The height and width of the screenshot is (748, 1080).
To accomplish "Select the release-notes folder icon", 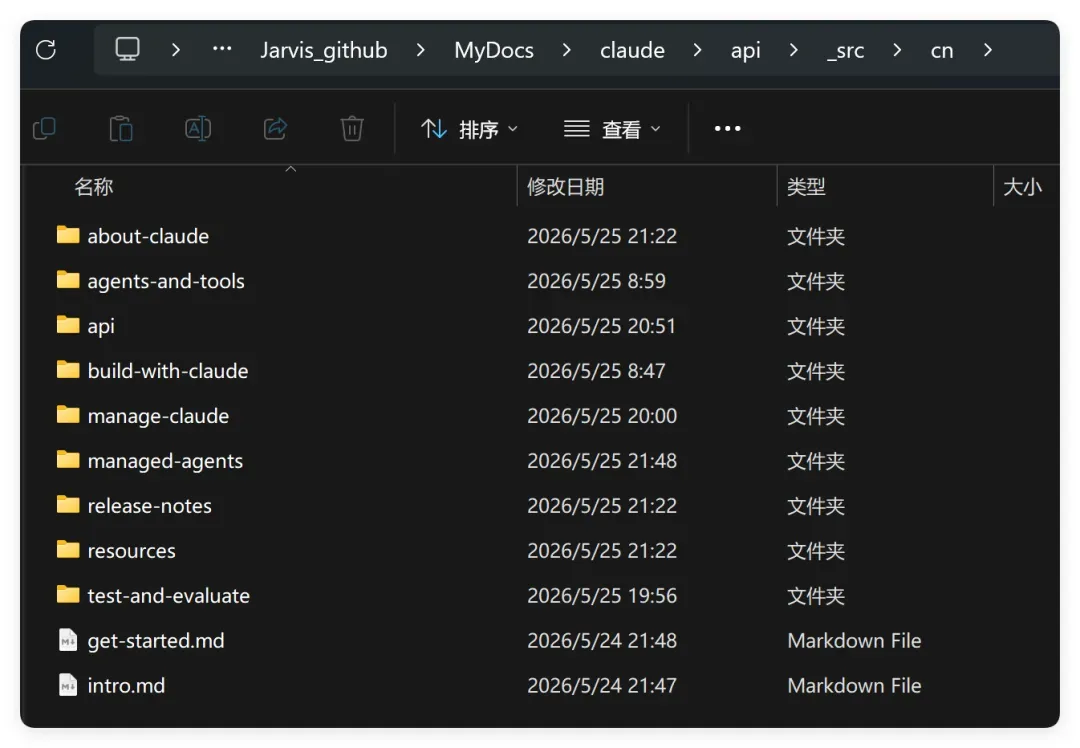I will tap(68, 505).
